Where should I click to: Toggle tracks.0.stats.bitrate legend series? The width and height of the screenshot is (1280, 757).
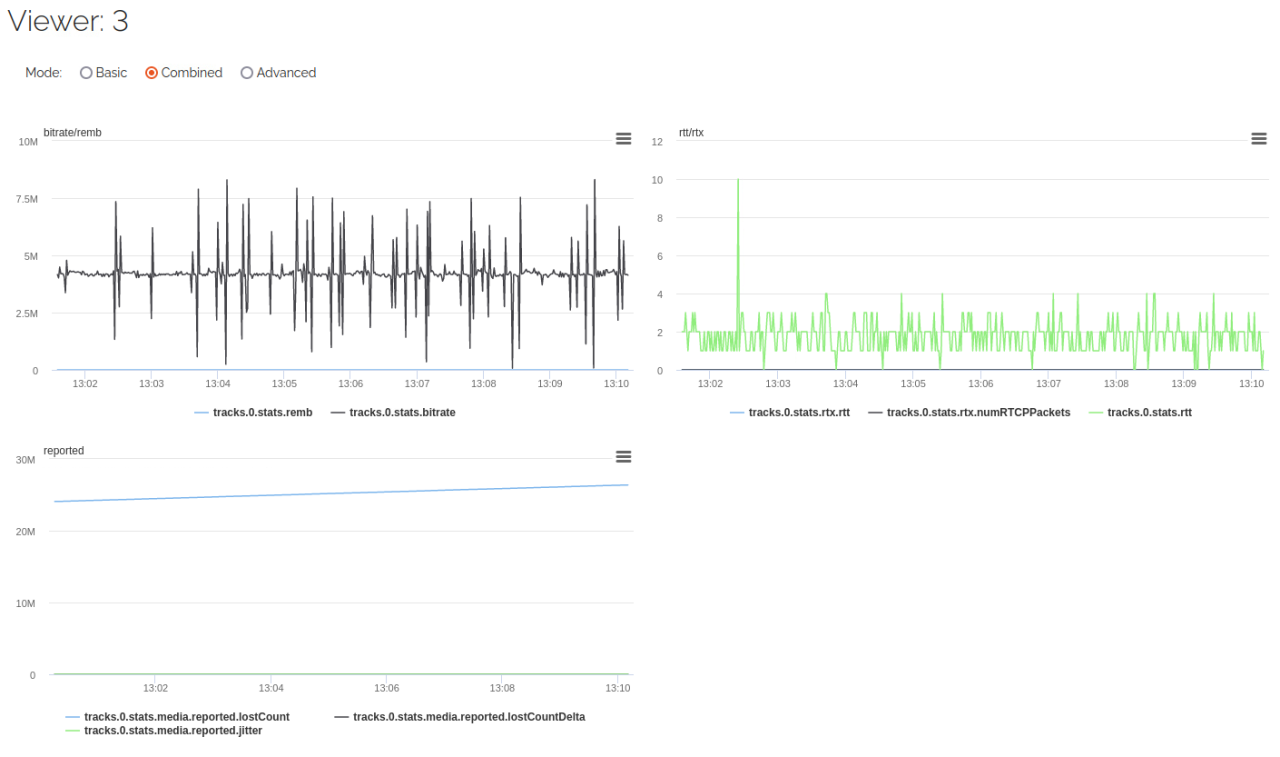tap(393, 412)
